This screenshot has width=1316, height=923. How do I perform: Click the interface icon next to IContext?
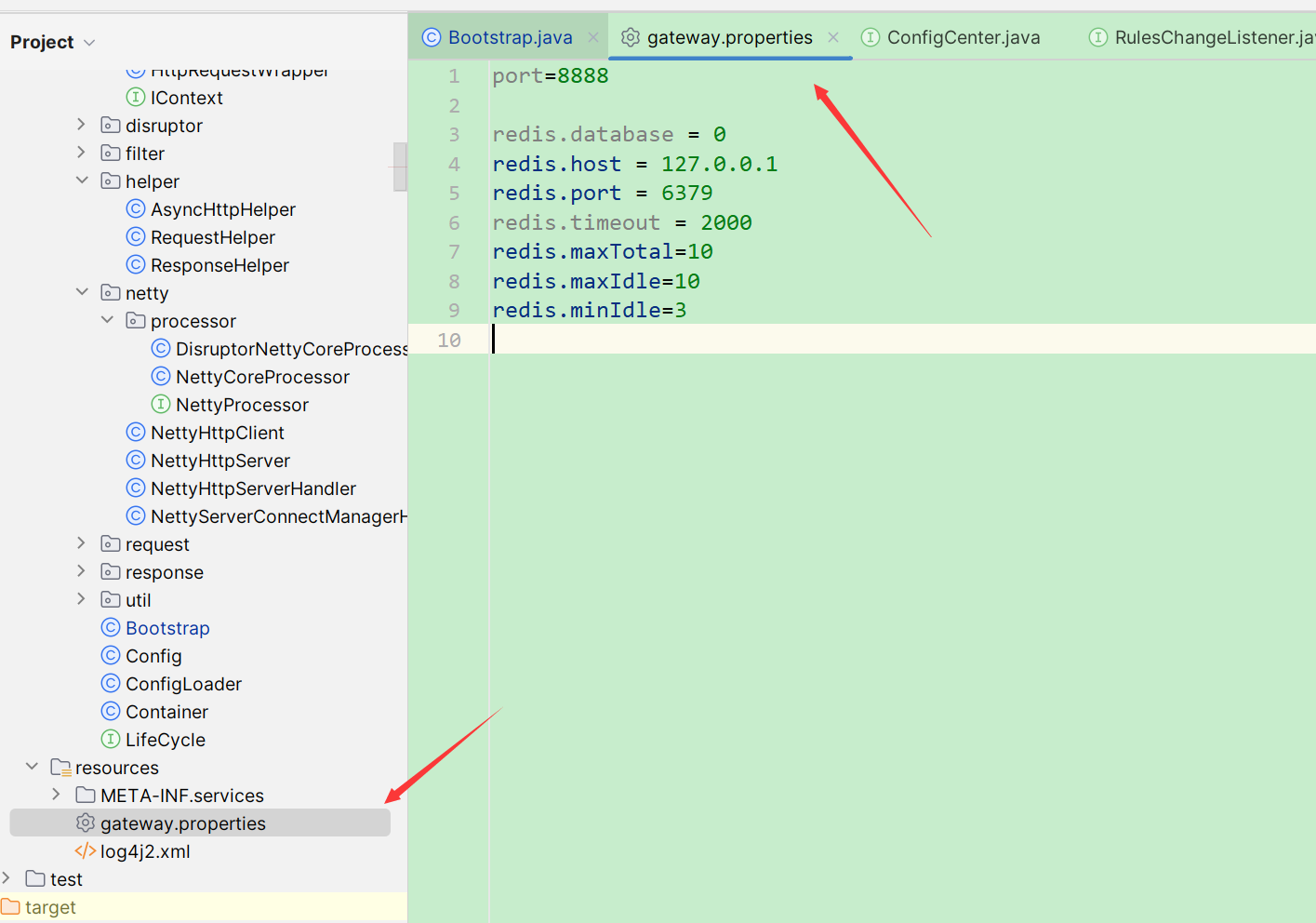[136, 98]
